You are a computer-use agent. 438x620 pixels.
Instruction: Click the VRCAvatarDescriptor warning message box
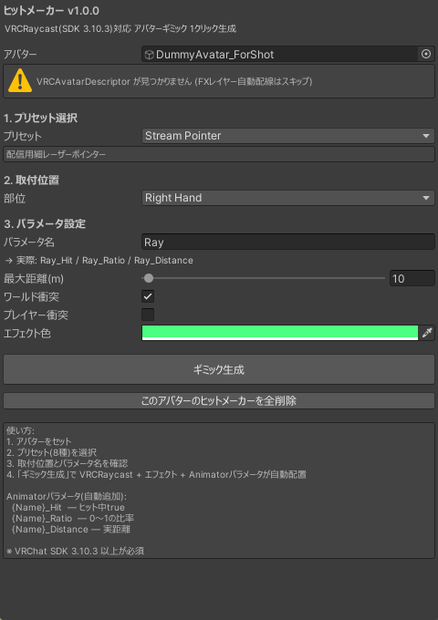(x=219, y=81)
